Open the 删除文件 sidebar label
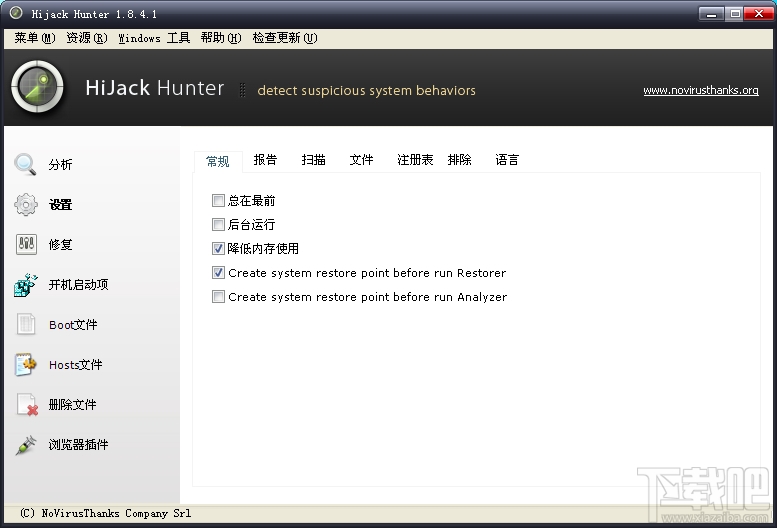Screen dimensions: 777x528 click(72, 405)
